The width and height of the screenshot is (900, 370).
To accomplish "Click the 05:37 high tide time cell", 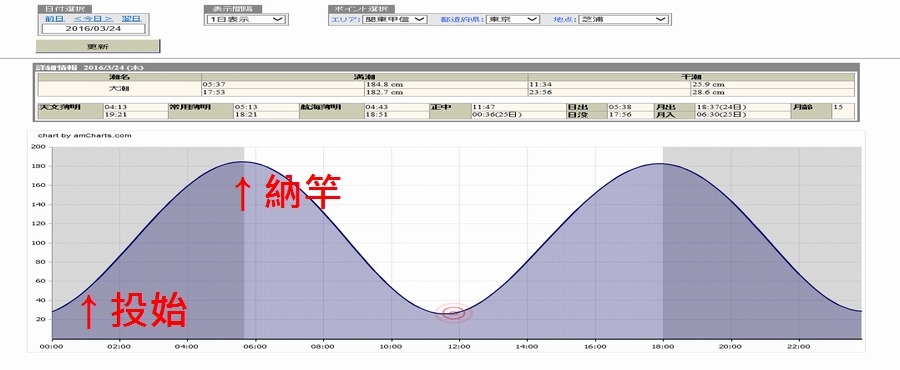I will tap(283, 84).
